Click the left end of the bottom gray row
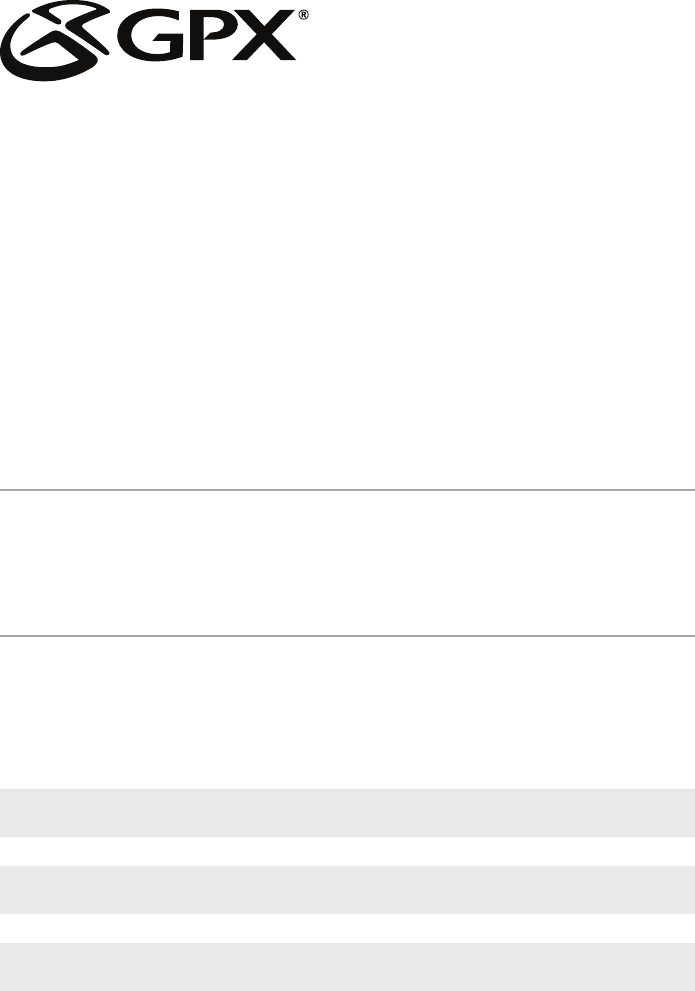 click(x=8, y=966)
